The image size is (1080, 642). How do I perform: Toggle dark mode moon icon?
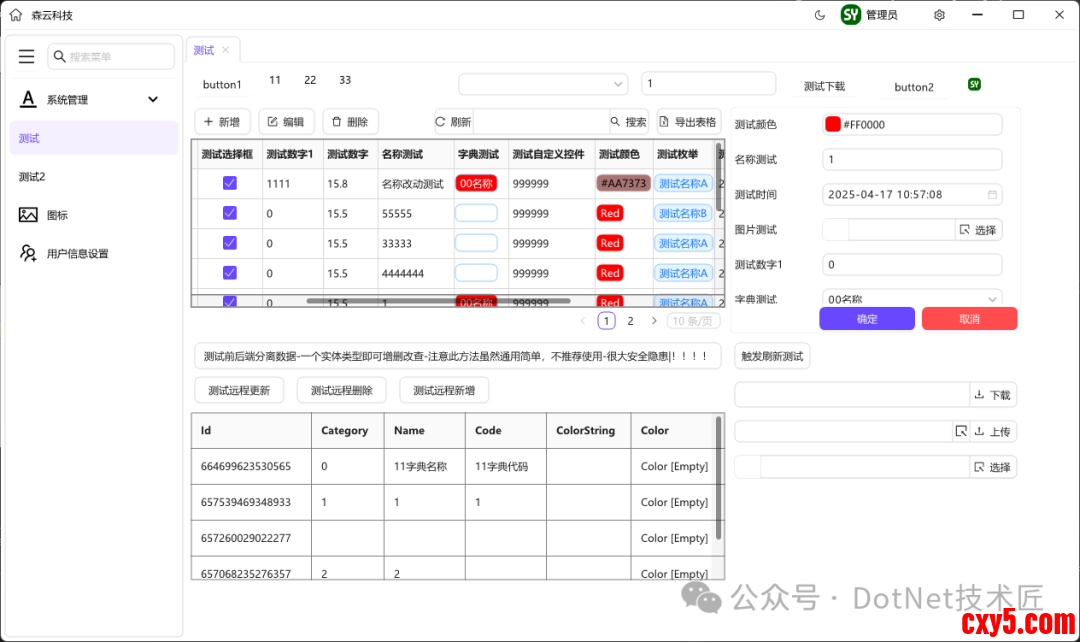[x=820, y=15]
